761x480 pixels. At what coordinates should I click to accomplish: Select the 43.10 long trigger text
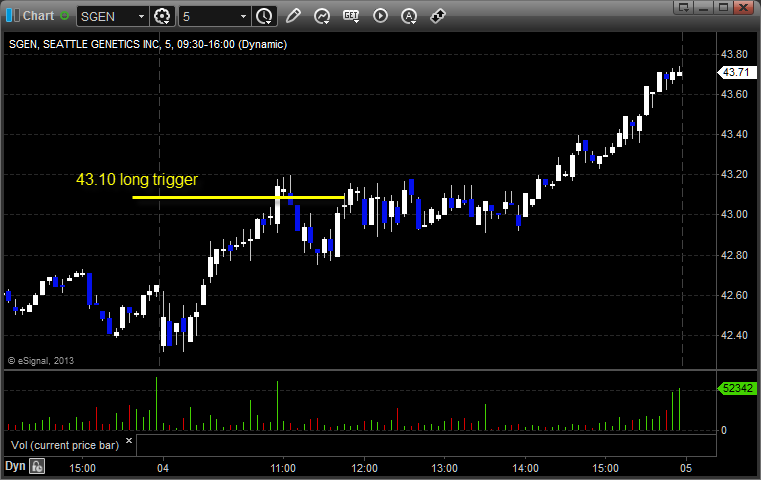137,180
